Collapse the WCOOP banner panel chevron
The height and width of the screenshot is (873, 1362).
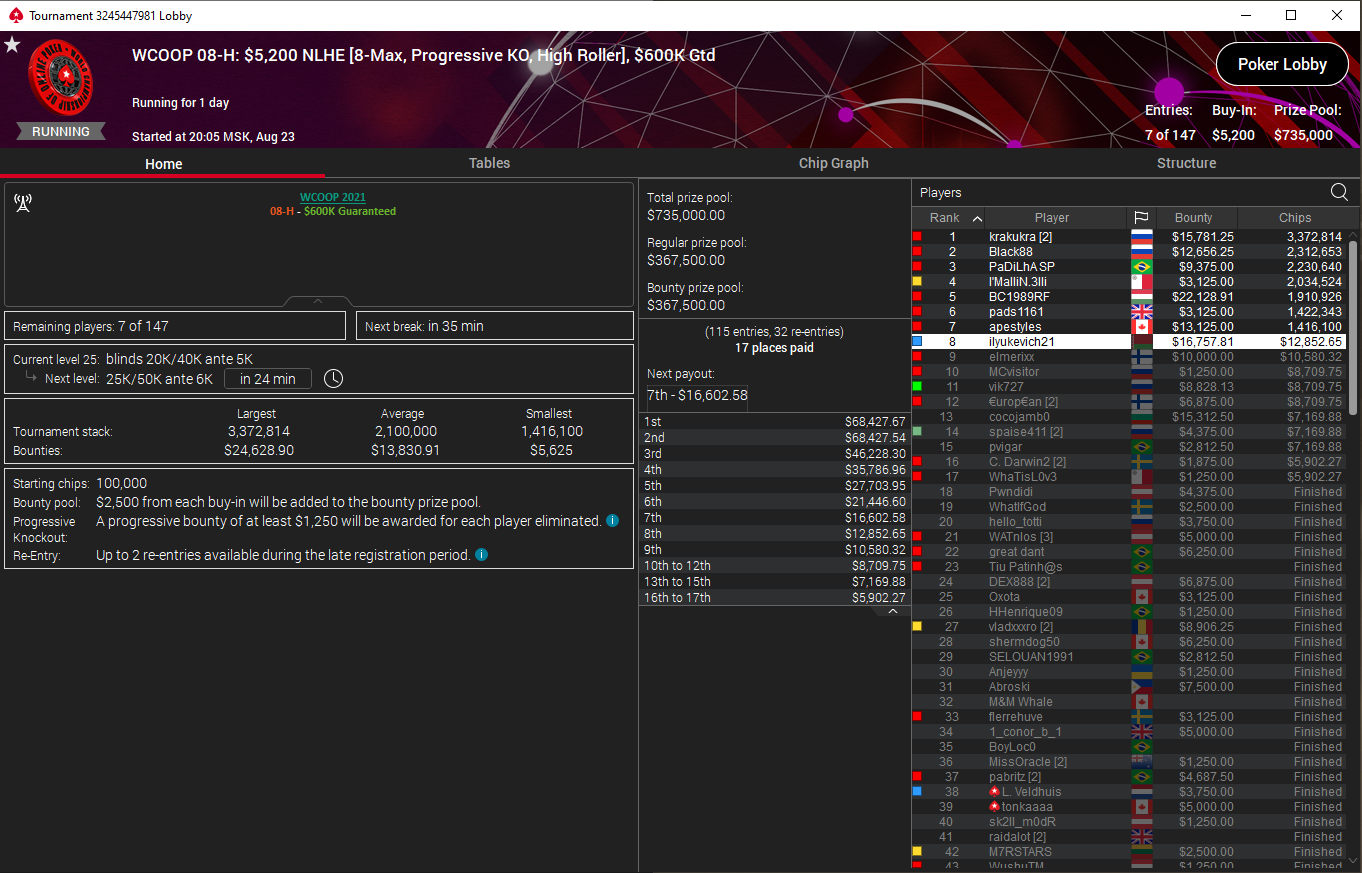point(318,301)
